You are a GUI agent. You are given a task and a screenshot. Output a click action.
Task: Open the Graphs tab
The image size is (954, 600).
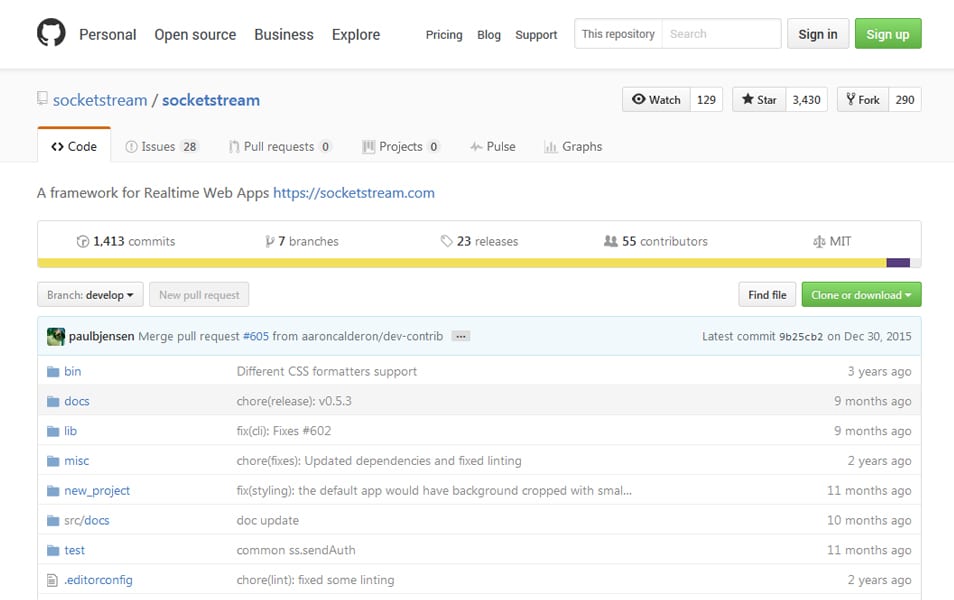point(573,147)
